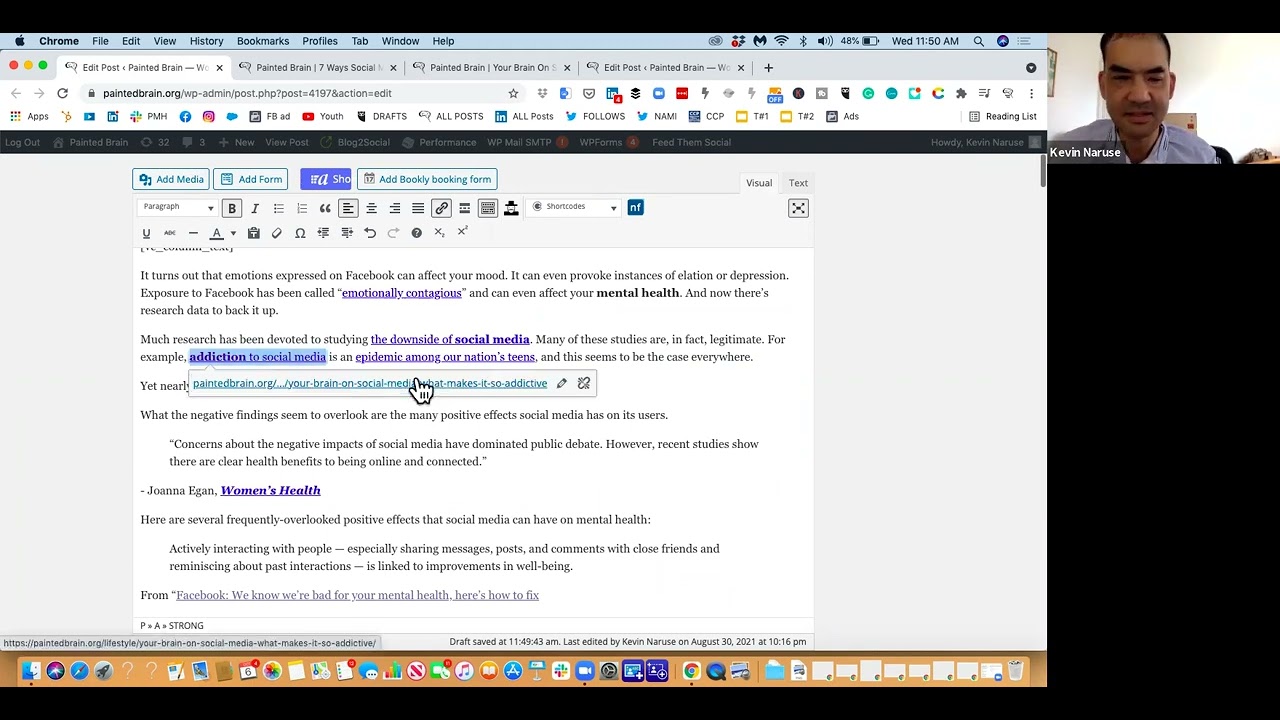Toggle bold formatting in editor toolbar
Viewport: 1280px width, 720px height.
232,208
